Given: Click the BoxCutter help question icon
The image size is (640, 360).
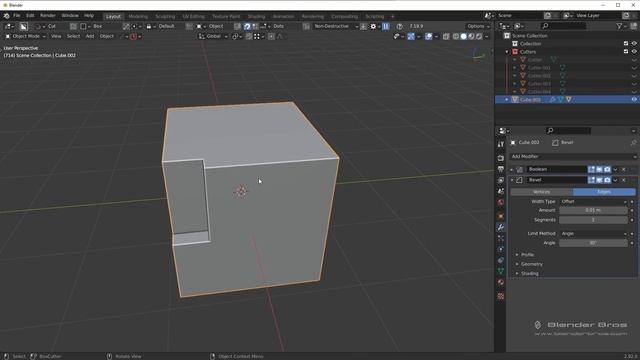Looking at the screenshot, I should click(x=400, y=26).
